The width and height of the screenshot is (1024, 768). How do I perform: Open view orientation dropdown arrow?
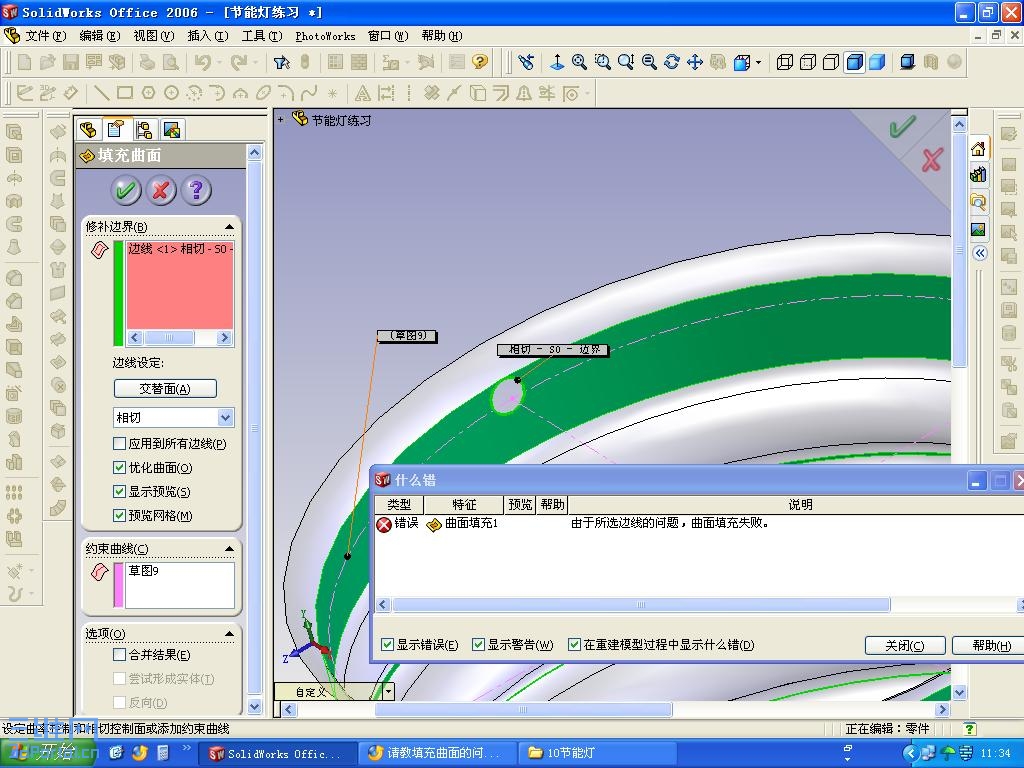758,63
